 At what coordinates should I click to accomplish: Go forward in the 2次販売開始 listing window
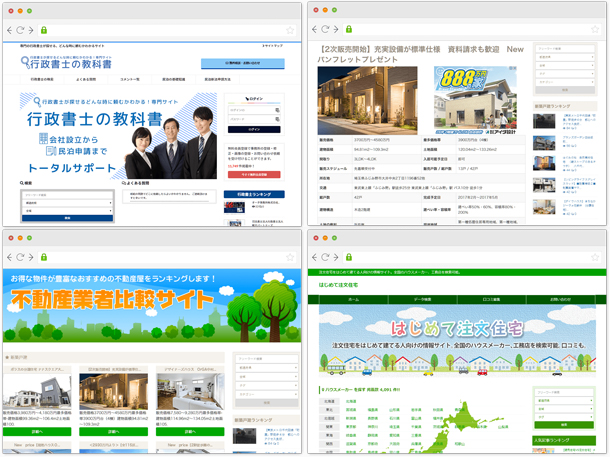[336, 29]
